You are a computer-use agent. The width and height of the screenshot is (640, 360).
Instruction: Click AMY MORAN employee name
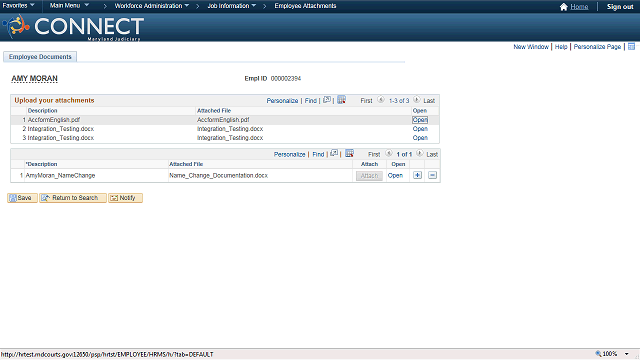pyautogui.click(x=34, y=78)
